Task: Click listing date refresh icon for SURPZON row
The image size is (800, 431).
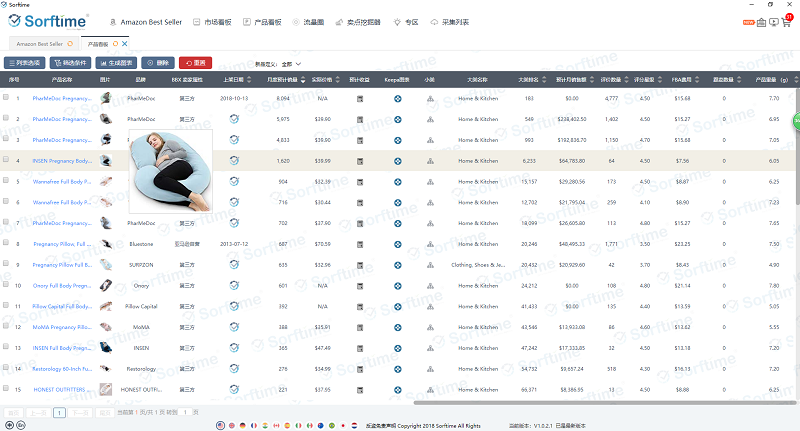Action: [x=234, y=264]
